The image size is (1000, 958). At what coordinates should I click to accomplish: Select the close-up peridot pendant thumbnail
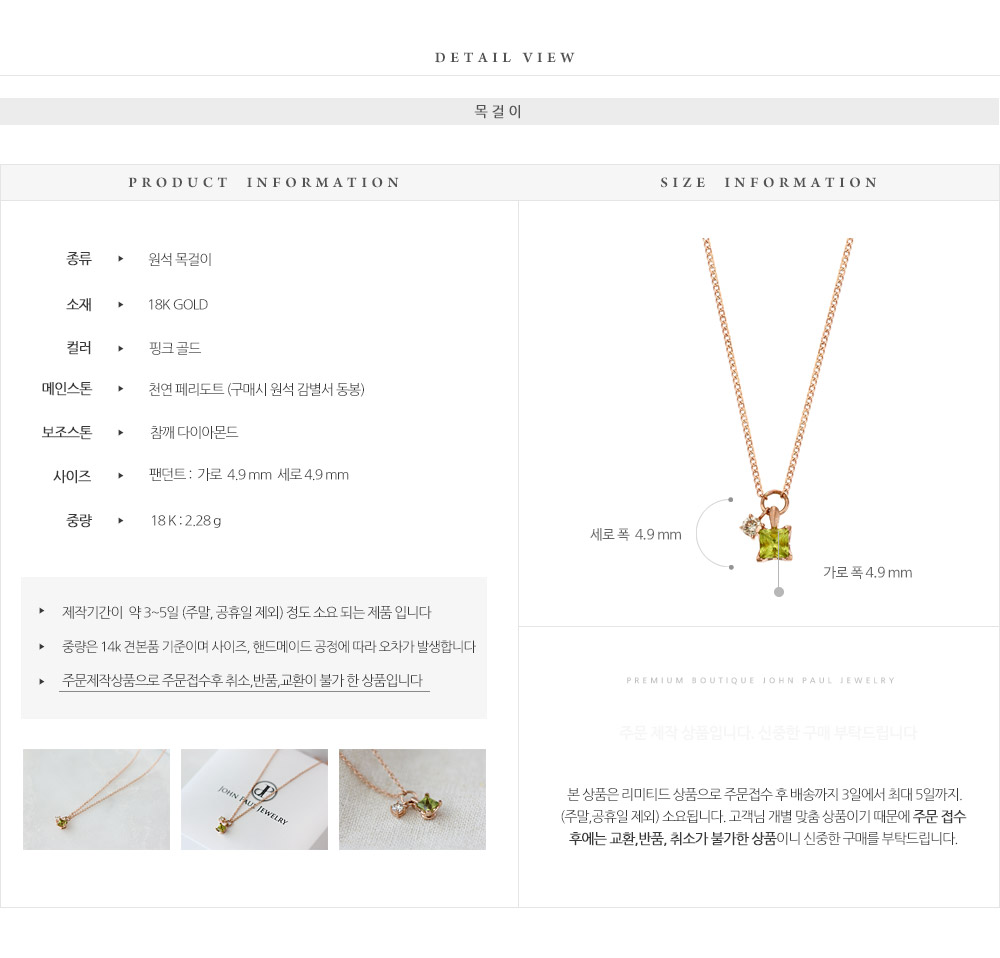(x=413, y=799)
